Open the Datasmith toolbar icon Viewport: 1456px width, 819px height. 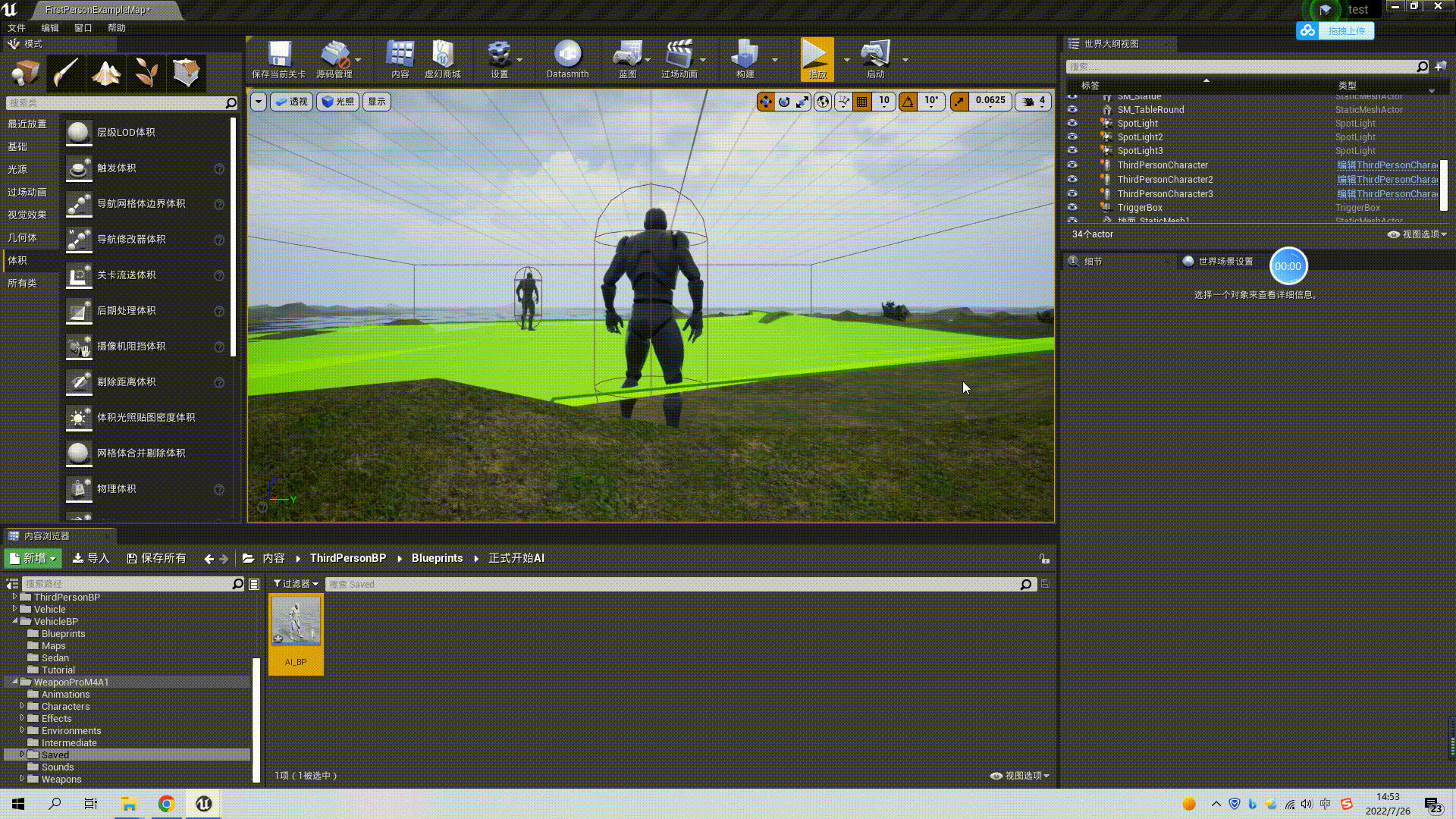566,59
